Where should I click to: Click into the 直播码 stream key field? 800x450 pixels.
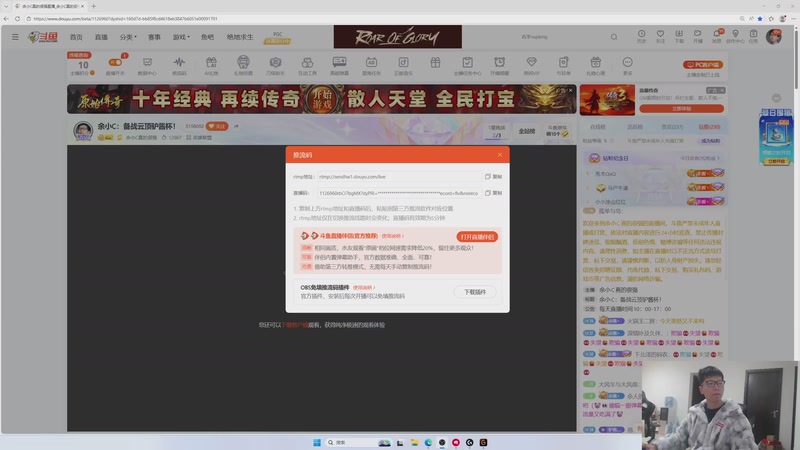[x=399, y=193]
